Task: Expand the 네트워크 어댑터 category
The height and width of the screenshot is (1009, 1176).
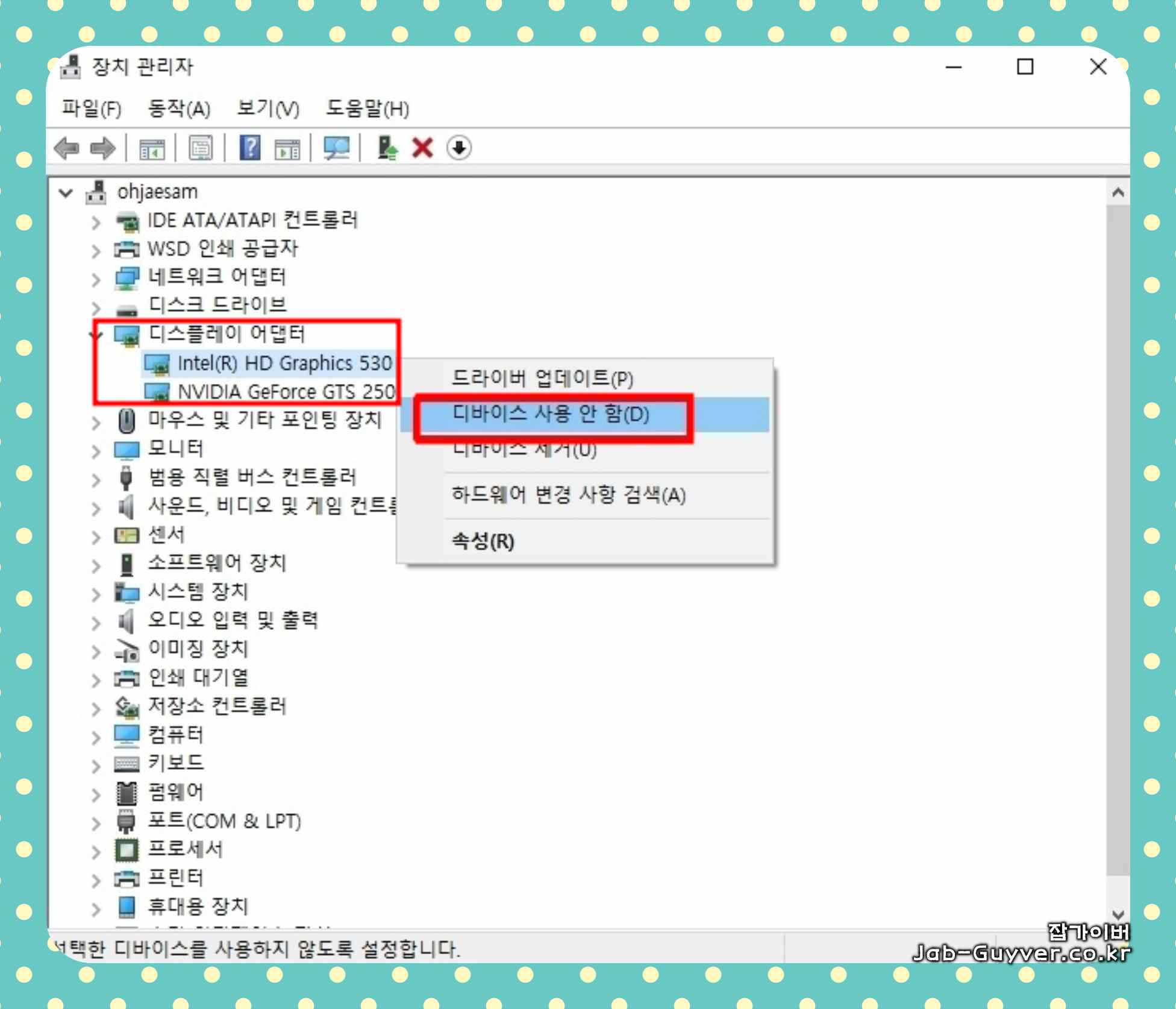Action: point(96,279)
